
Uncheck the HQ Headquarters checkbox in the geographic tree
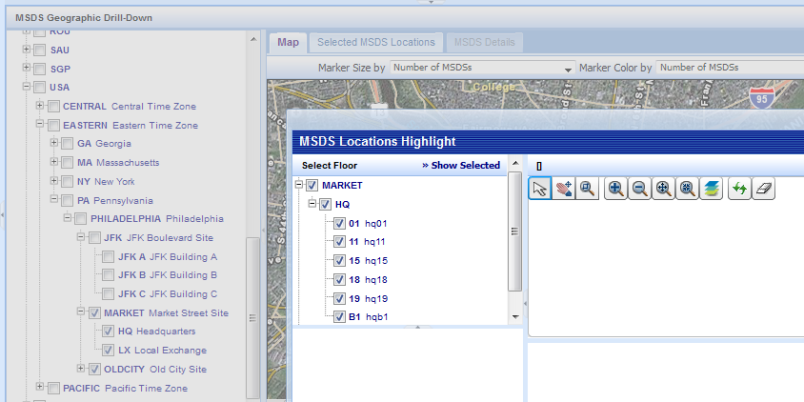tap(108, 332)
